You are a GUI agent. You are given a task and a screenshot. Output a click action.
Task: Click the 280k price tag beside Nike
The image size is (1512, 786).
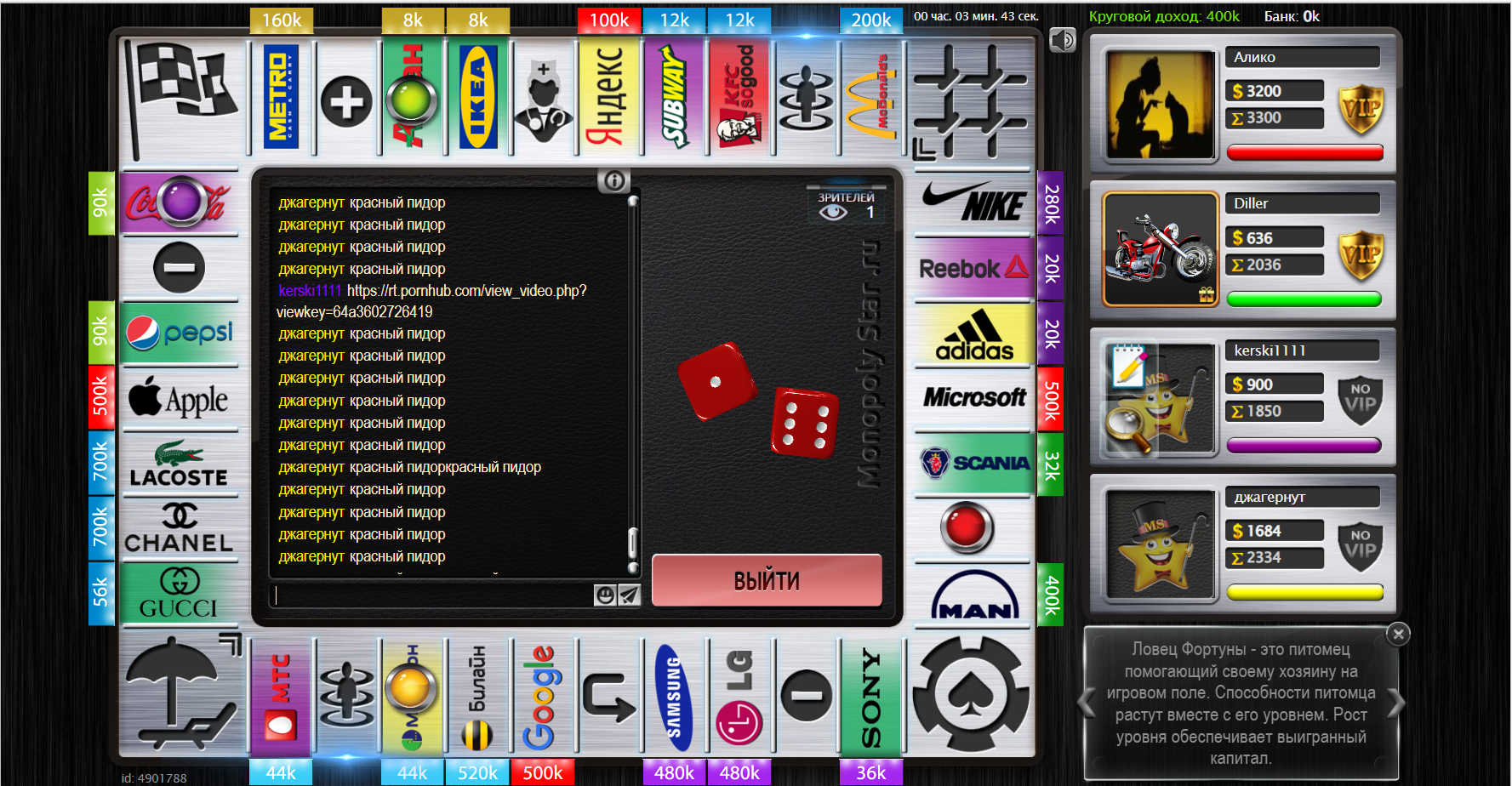pyautogui.click(x=1051, y=203)
